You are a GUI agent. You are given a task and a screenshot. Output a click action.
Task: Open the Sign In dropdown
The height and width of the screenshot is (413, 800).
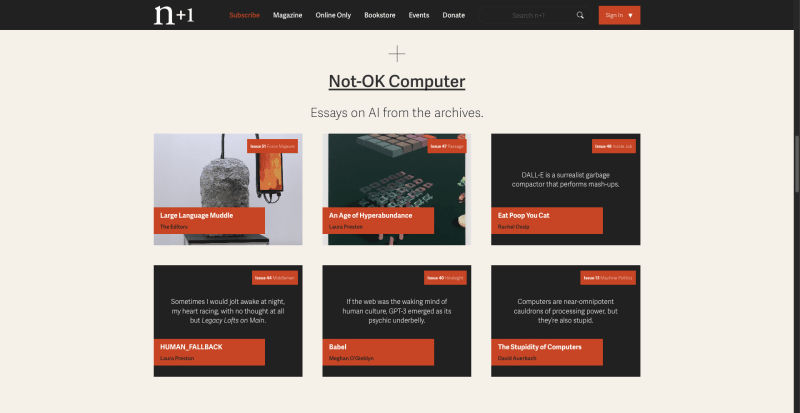pyautogui.click(x=619, y=15)
